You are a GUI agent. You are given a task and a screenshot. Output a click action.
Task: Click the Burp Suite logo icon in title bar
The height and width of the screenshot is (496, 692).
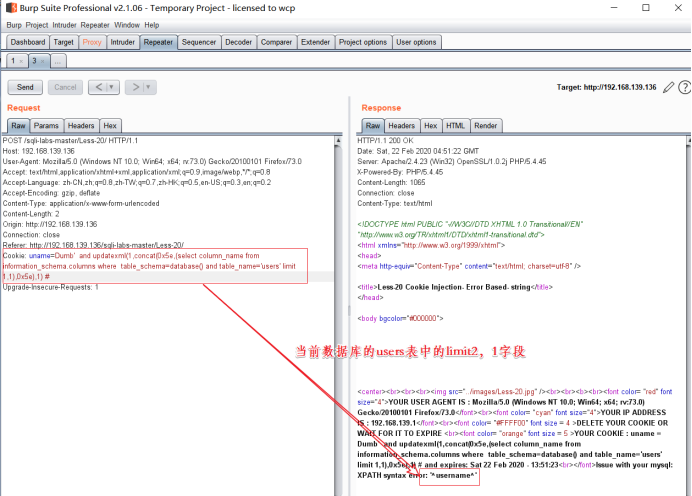pyautogui.click(x=11, y=8)
